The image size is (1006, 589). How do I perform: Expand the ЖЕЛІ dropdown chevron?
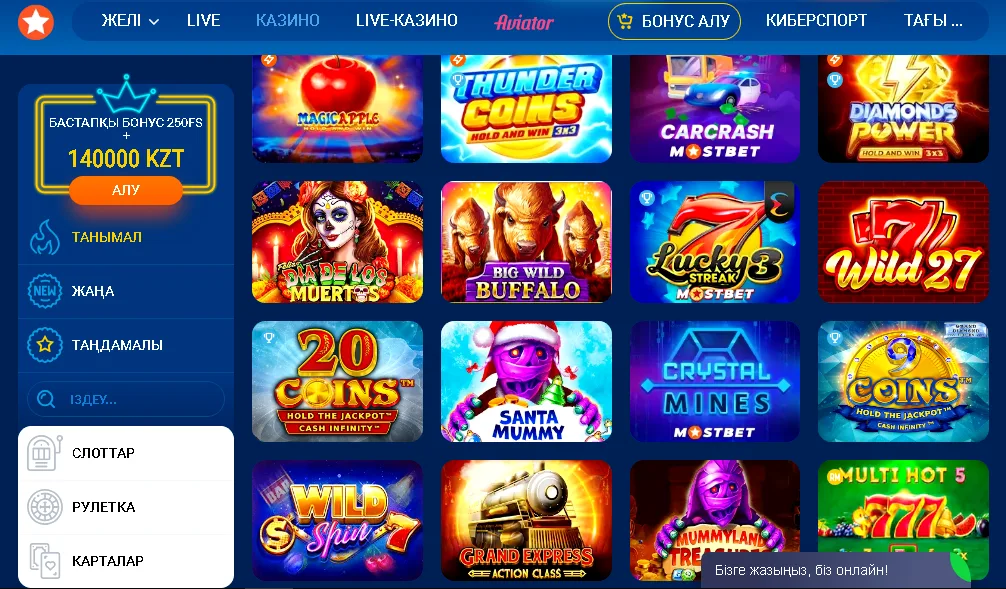pyautogui.click(x=154, y=22)
